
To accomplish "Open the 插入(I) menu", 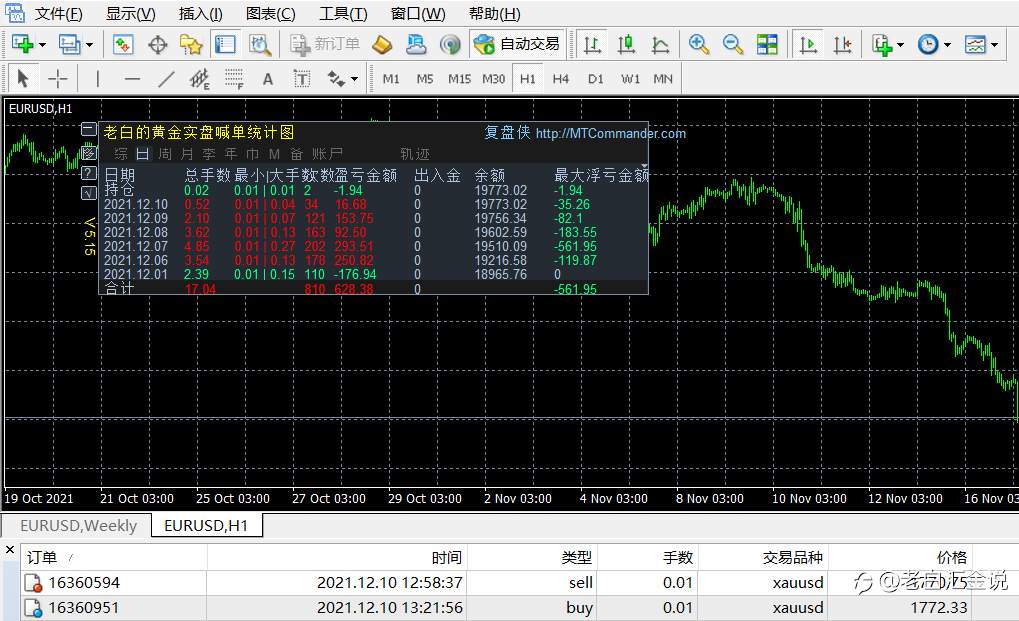I will (x=200, y=14).
